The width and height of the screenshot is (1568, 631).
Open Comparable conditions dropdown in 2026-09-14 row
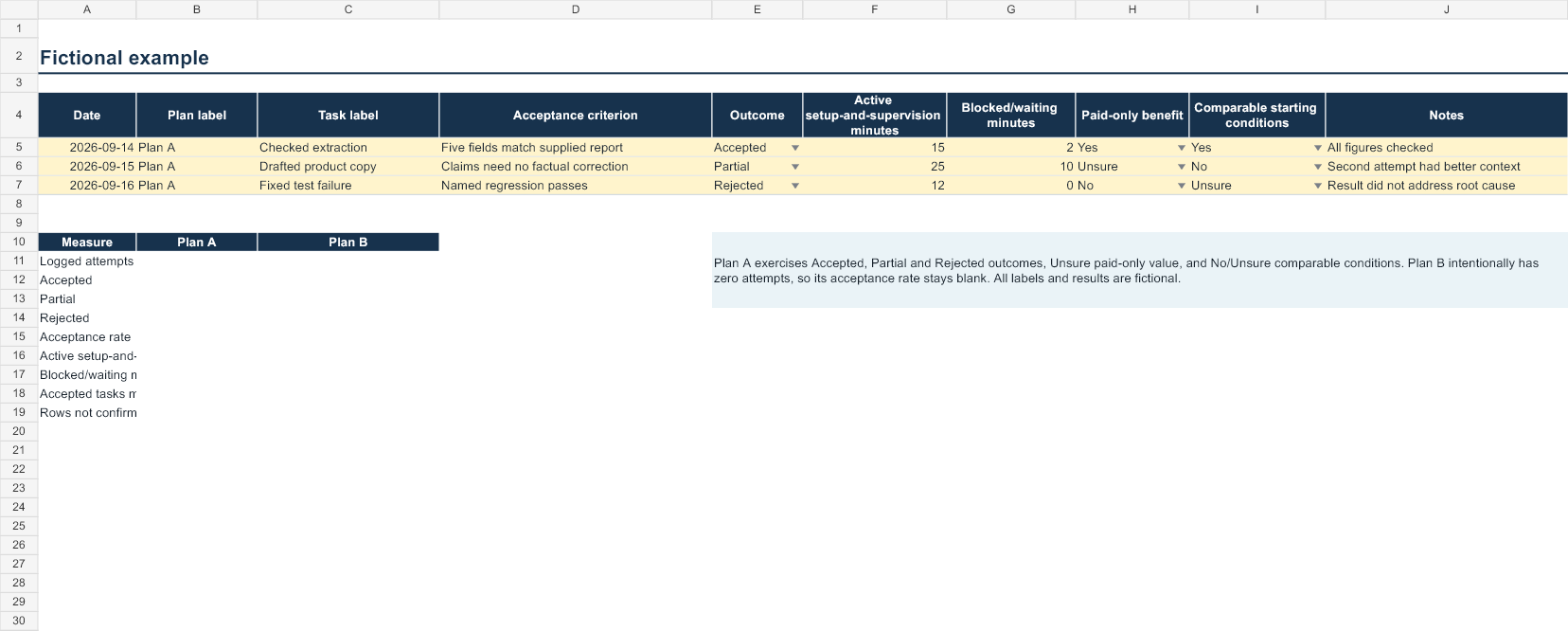pyautogui.click(x=1318, y=148)
